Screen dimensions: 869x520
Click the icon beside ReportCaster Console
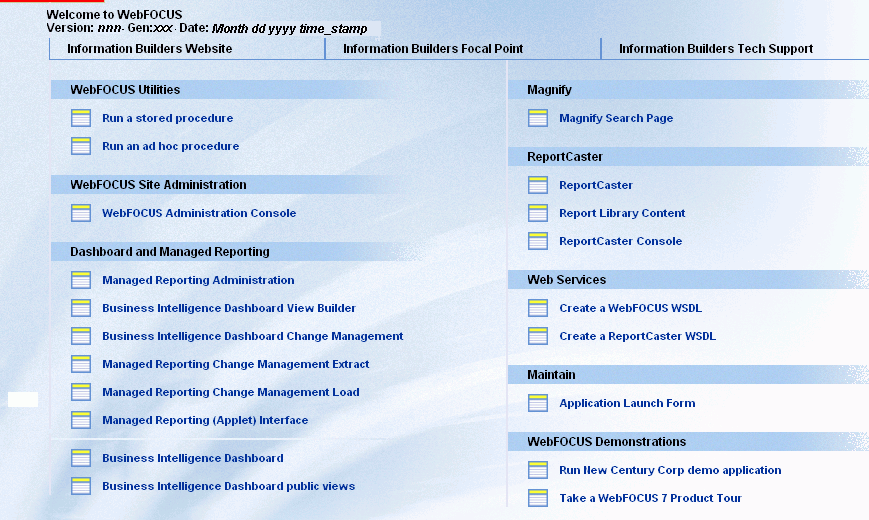point(538,241)
